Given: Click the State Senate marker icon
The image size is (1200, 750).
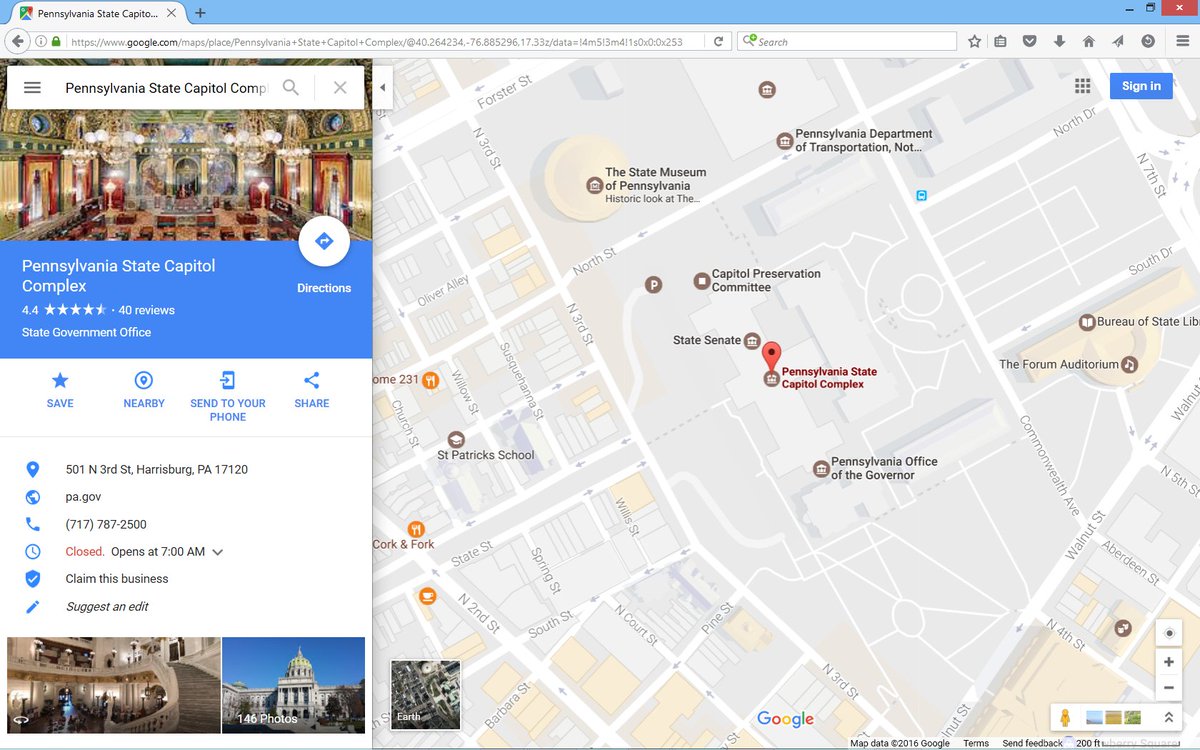Looking at the screenshot, I should click(752, 341).
